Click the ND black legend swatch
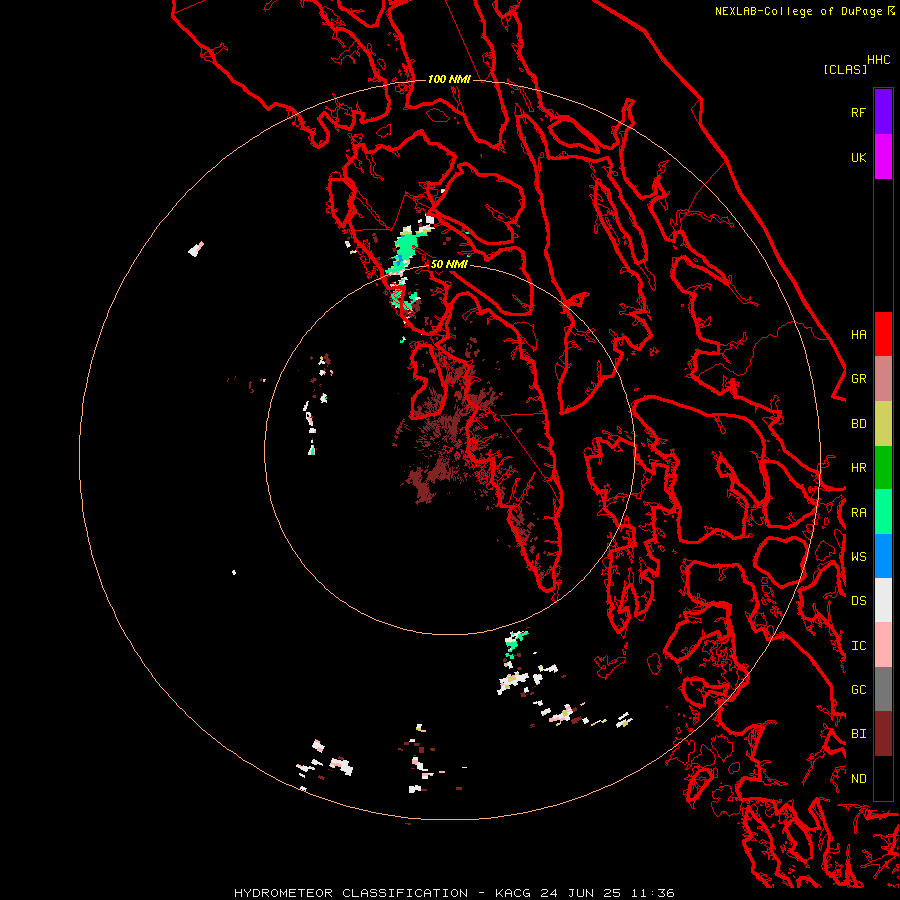This screenshot has height=900, width=900. click(883, 778)
